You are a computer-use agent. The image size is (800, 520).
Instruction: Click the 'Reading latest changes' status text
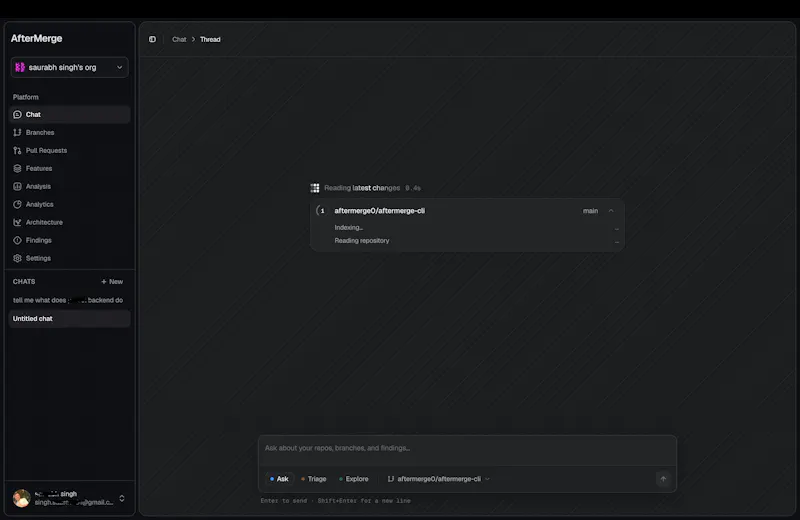[x=362, y=188]
